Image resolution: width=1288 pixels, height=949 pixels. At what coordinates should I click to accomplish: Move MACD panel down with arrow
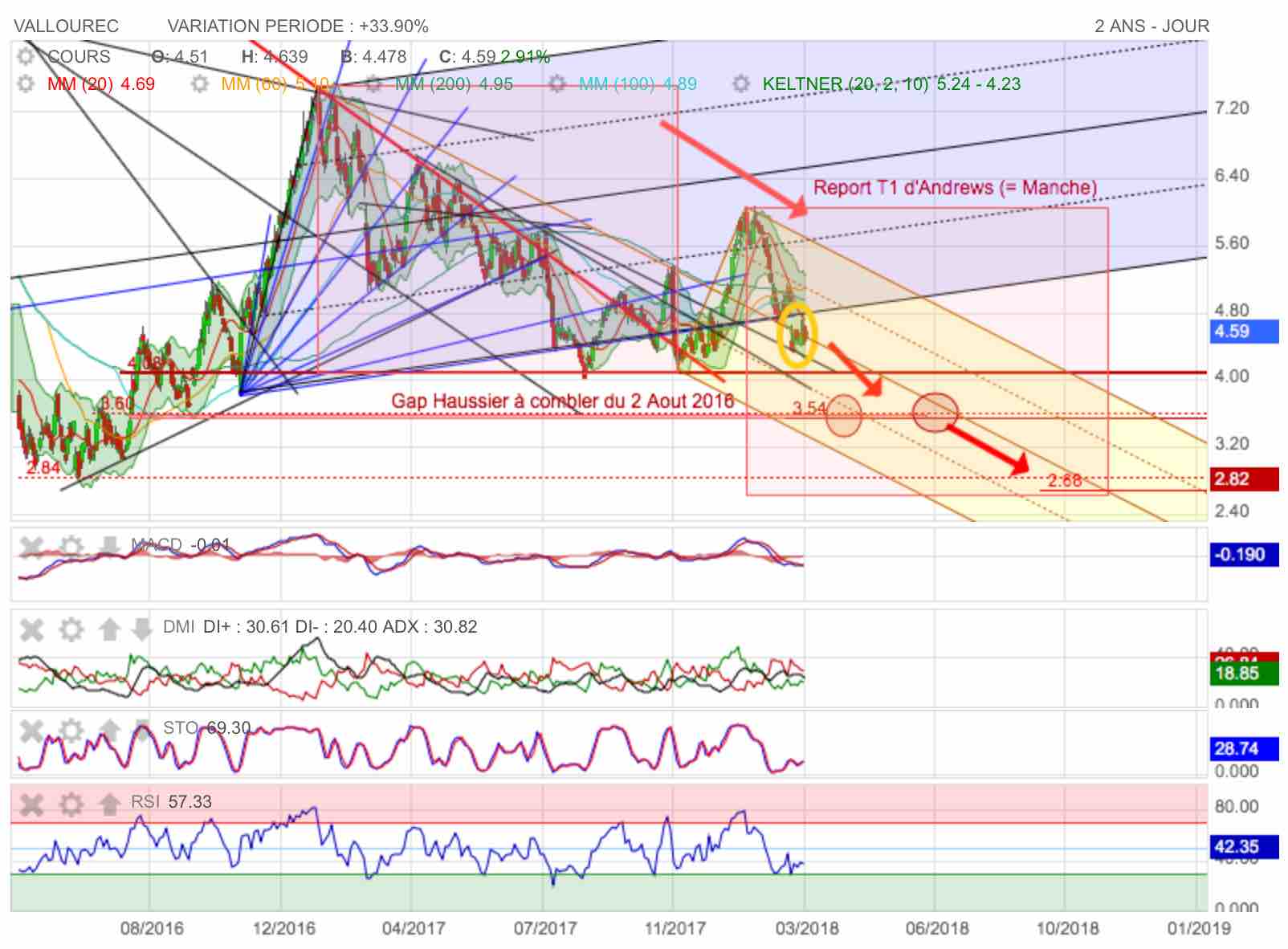pos(109,548)
